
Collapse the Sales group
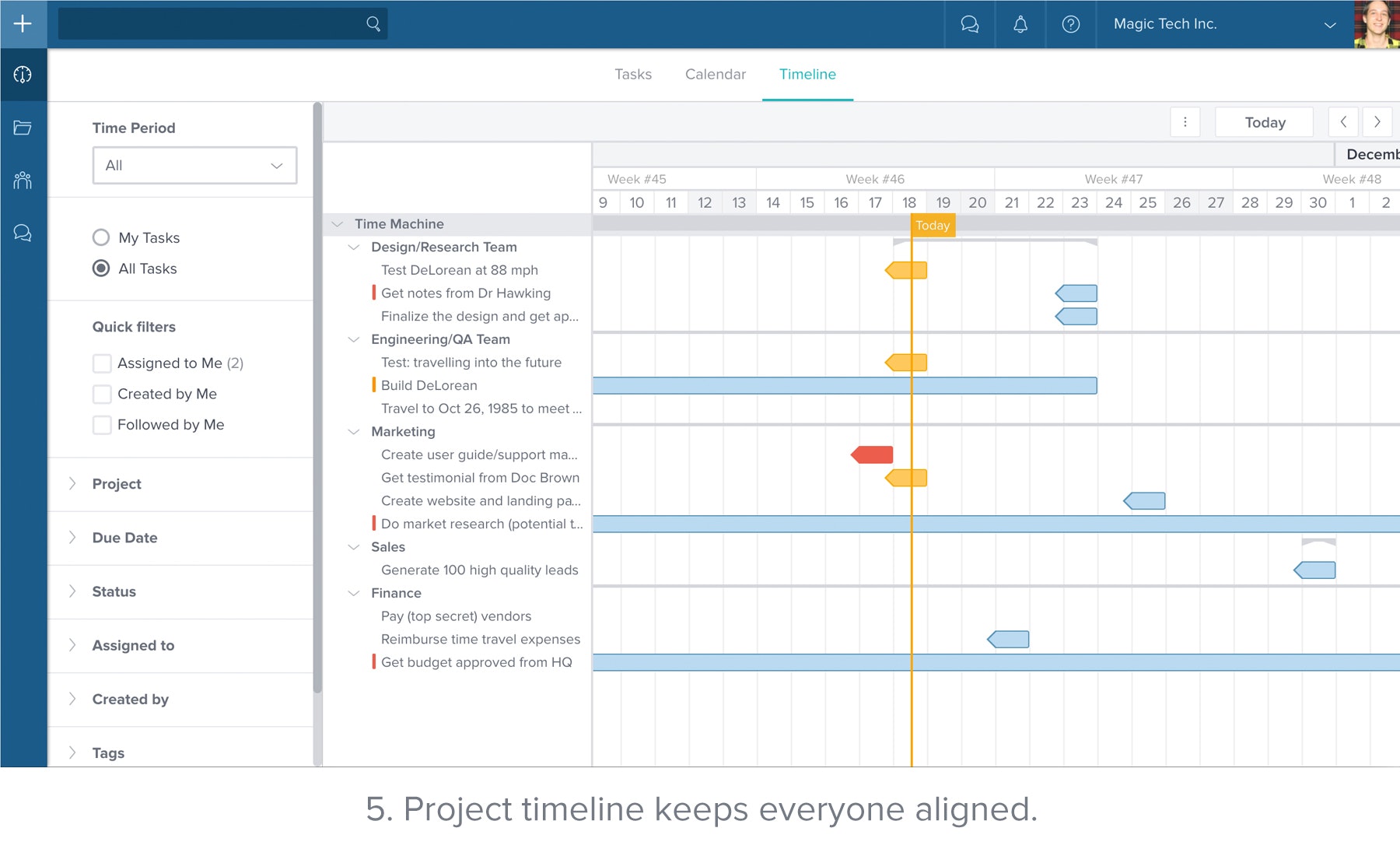click(x=354, y=547)
